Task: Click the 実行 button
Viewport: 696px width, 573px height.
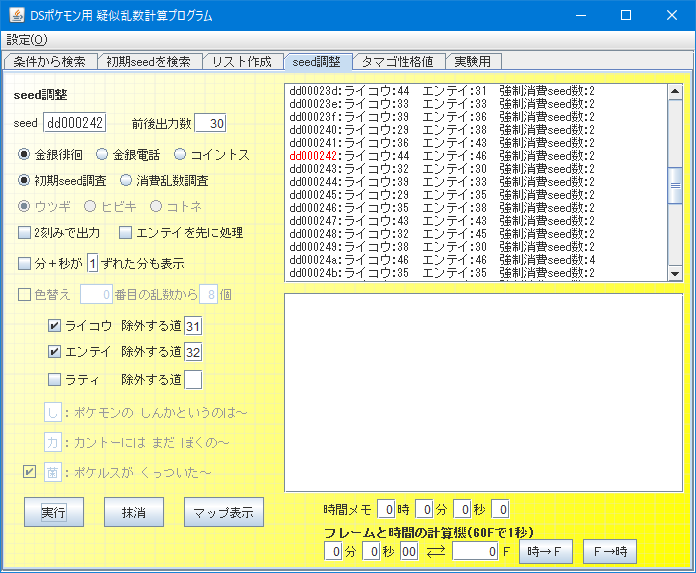Action: (54, 512)
